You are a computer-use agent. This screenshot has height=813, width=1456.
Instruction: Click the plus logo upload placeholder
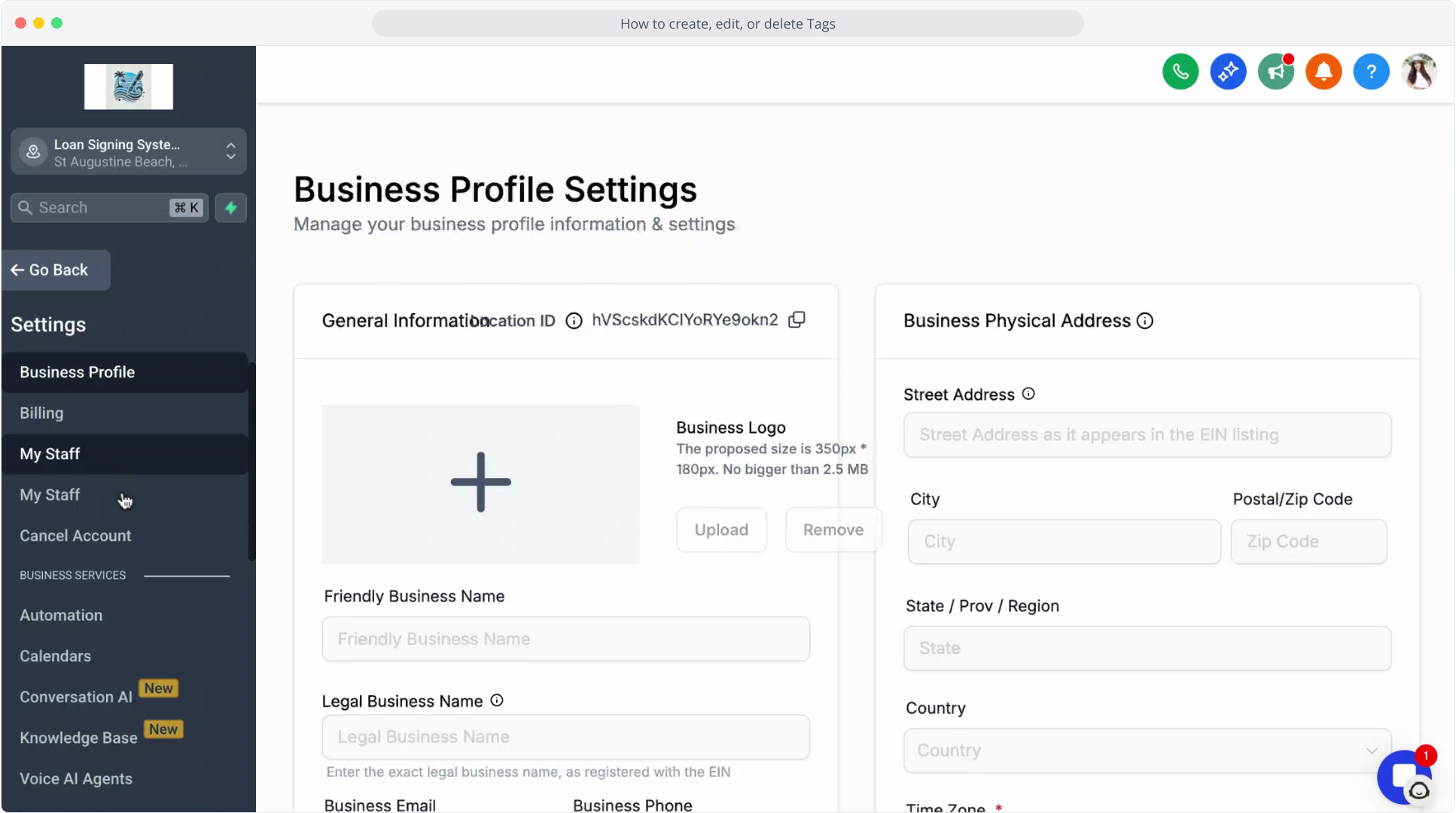(x=481, y=484)
